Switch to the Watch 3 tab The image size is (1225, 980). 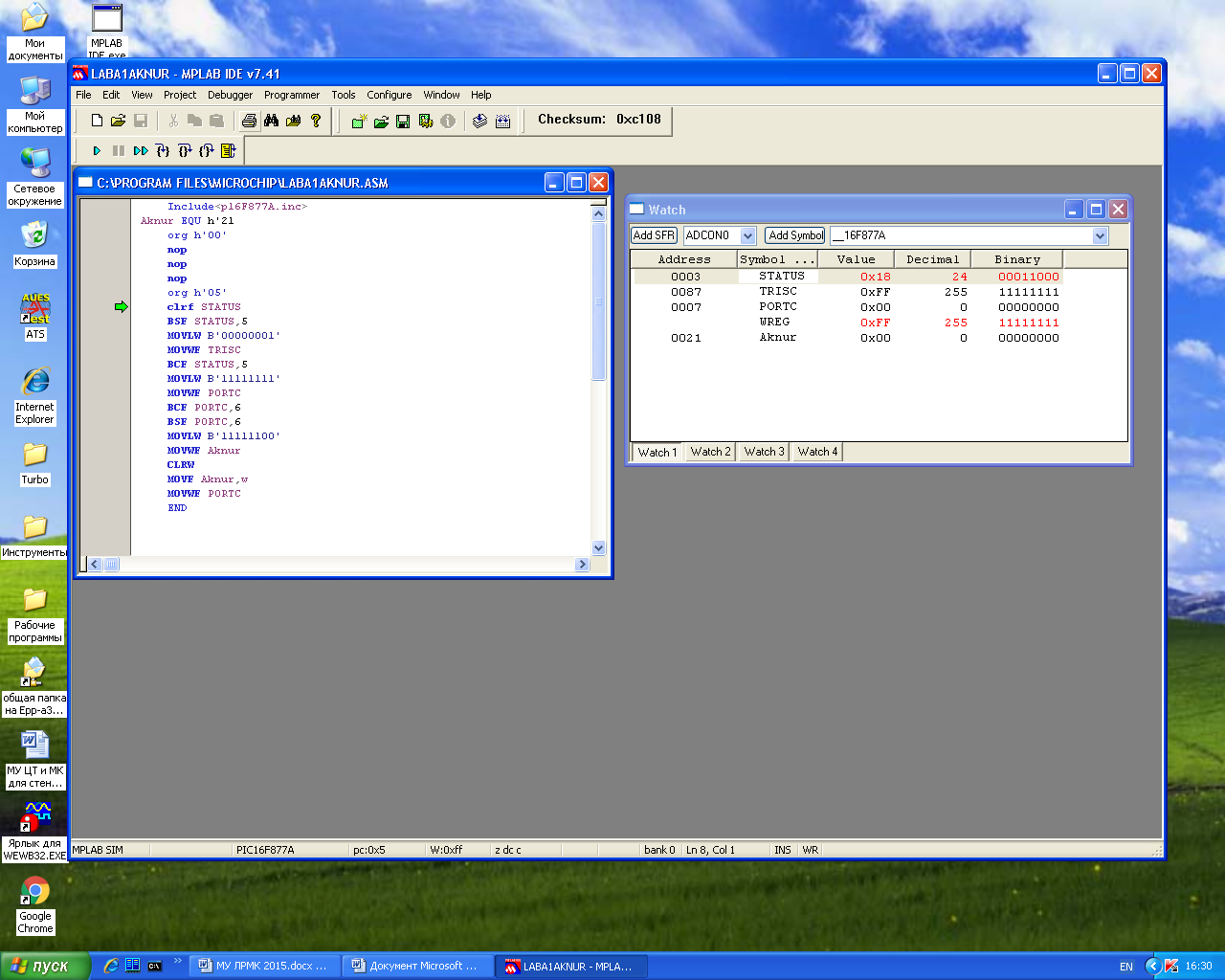click(764, 452)
